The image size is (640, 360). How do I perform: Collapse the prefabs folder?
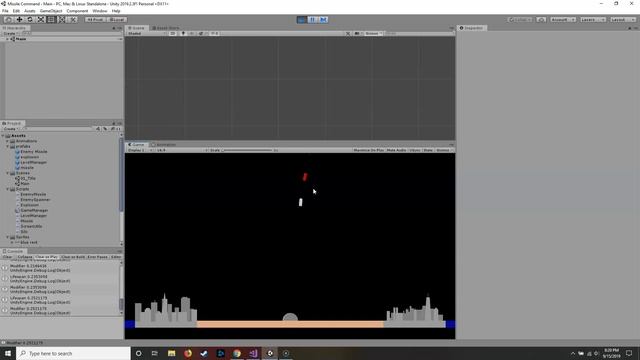tap(7, 146)
